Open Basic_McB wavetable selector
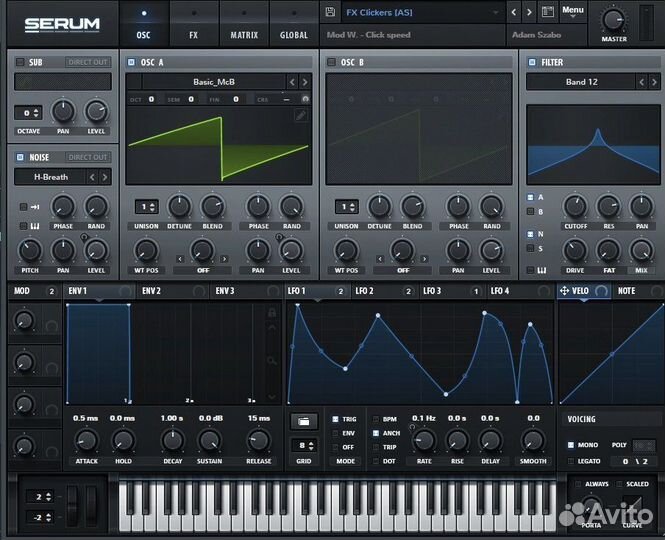This screenshot has height=540, width=665. (x=214, y=82)
